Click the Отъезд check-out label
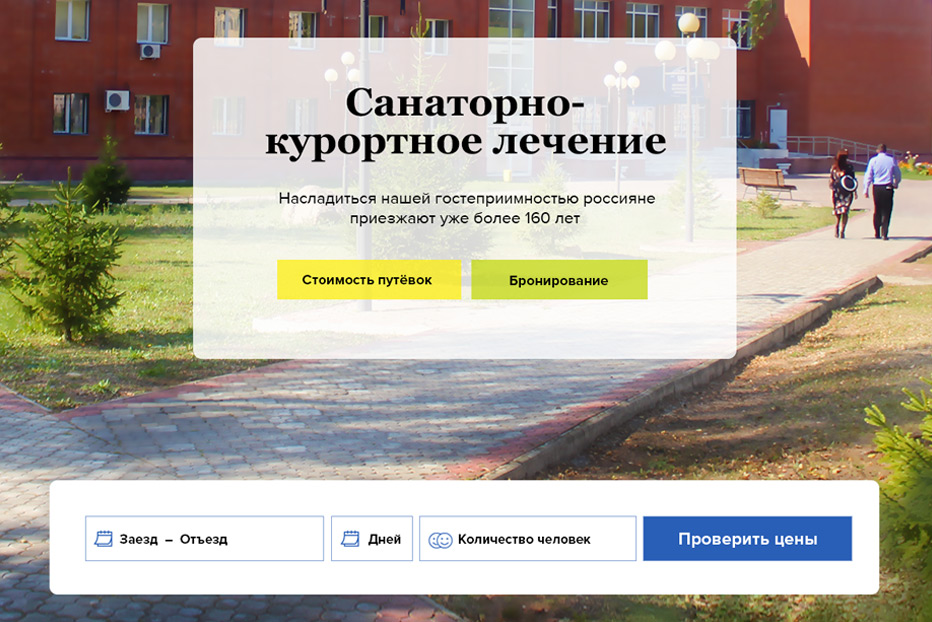 click(x=204, y=539)
